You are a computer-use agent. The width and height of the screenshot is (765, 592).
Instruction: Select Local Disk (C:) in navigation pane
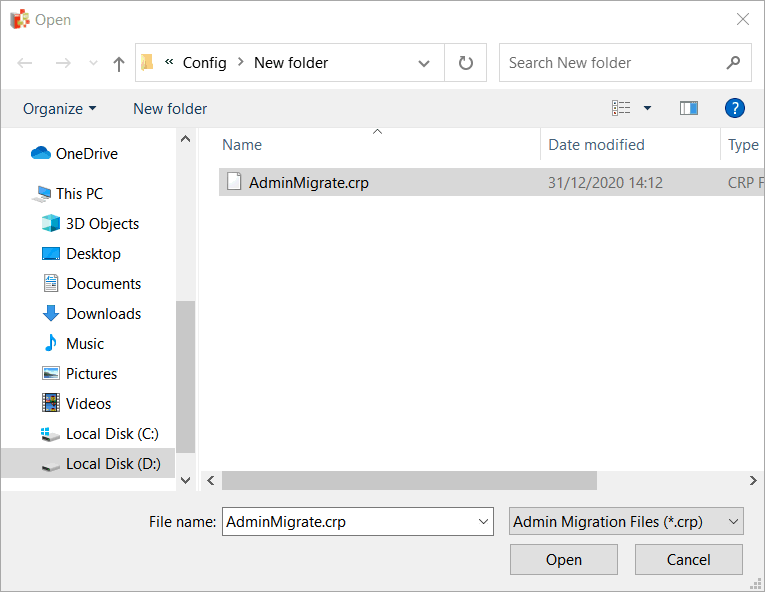[x=111, y=434]
